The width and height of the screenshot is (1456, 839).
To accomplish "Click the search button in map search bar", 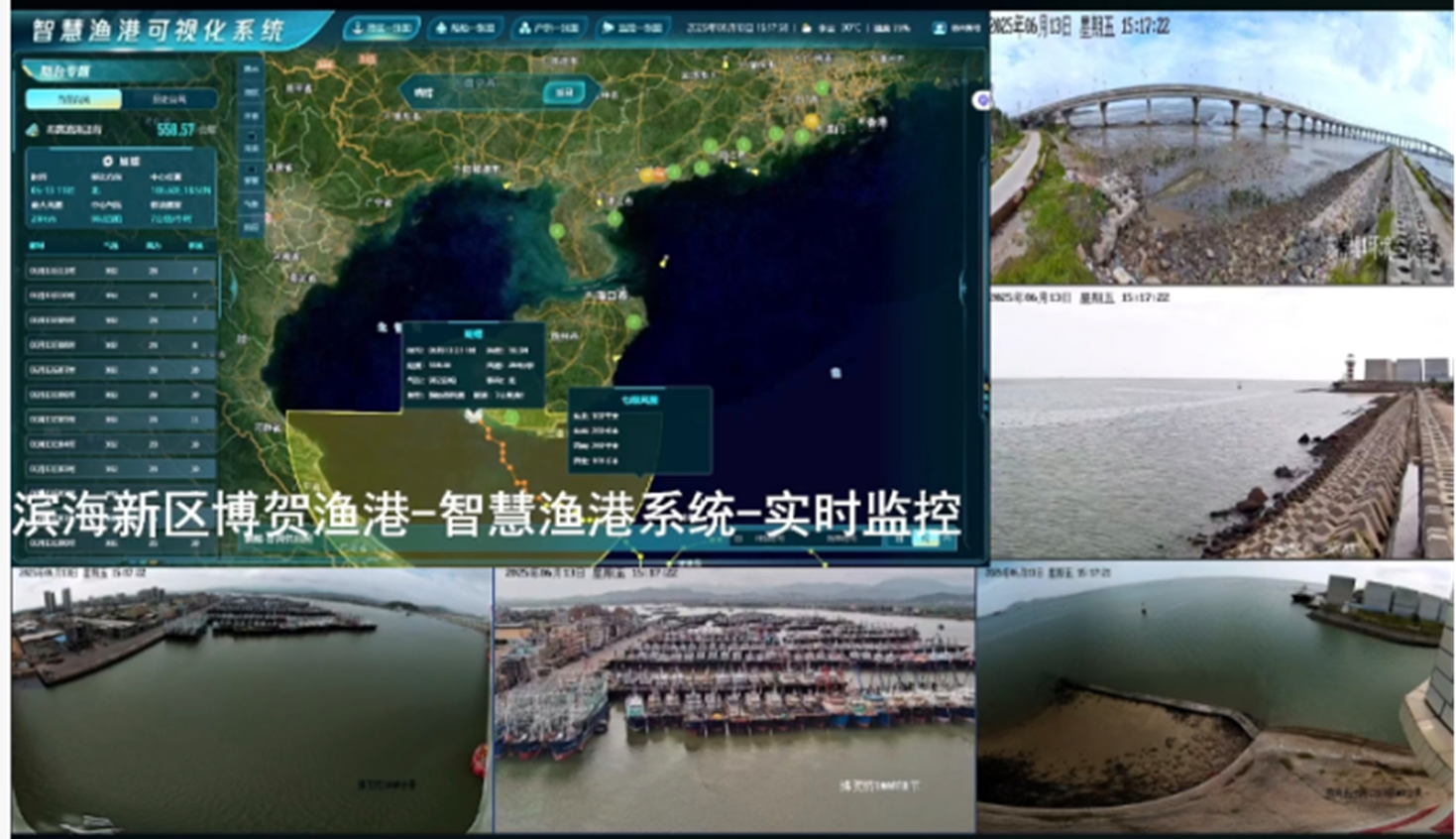I will pos(564,92).
